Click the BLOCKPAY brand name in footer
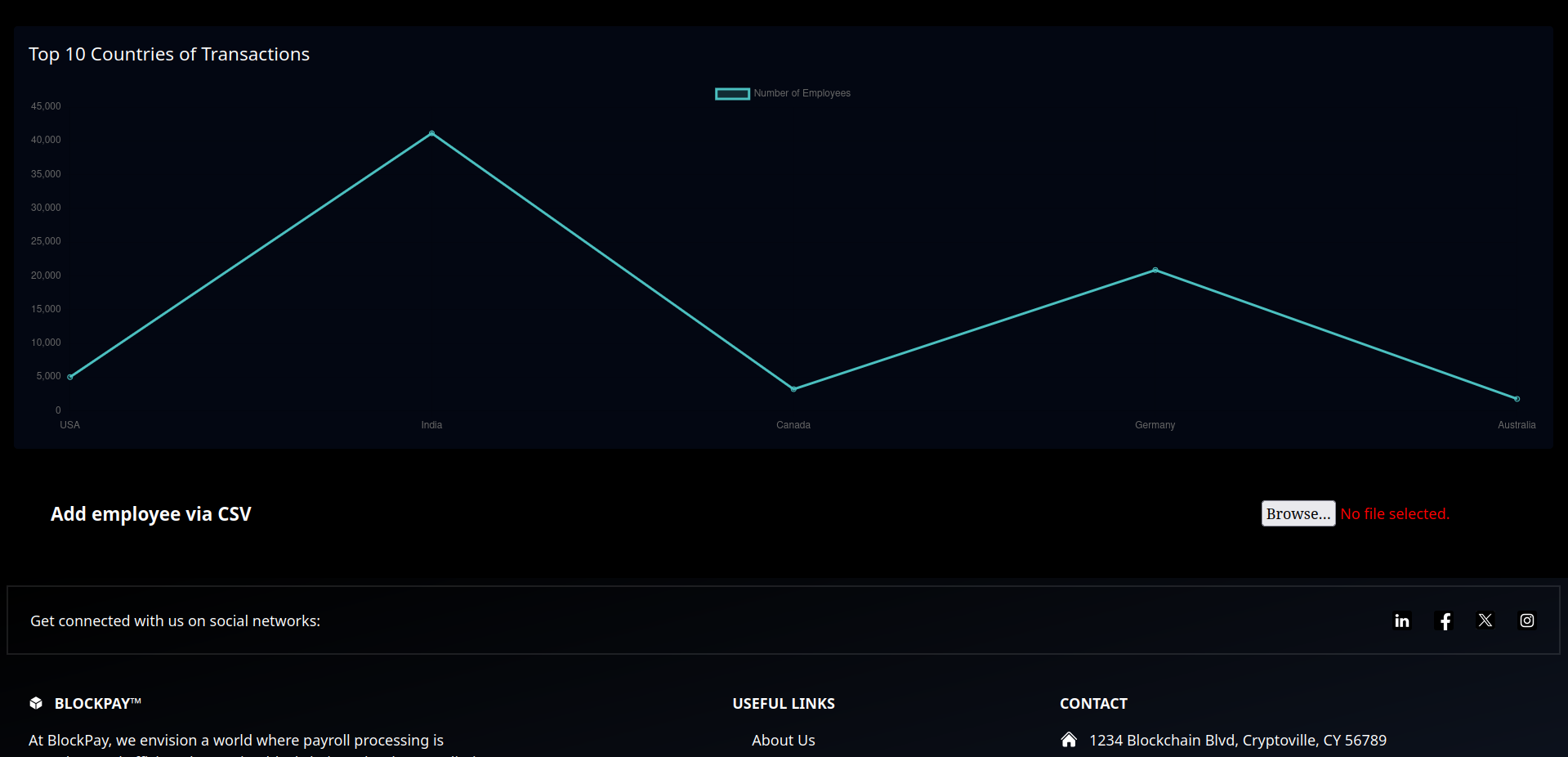Viewport: 1568px width, 757px height. pos(97,703)
